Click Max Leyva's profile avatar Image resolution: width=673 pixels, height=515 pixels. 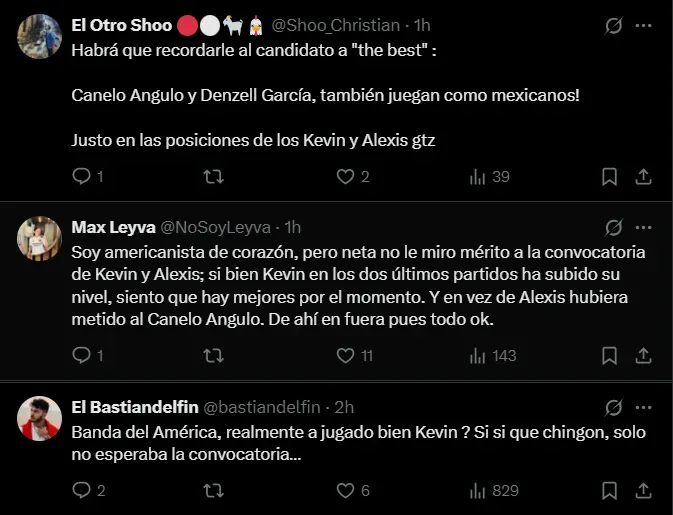pyautogui.click(x=40, y=238)
